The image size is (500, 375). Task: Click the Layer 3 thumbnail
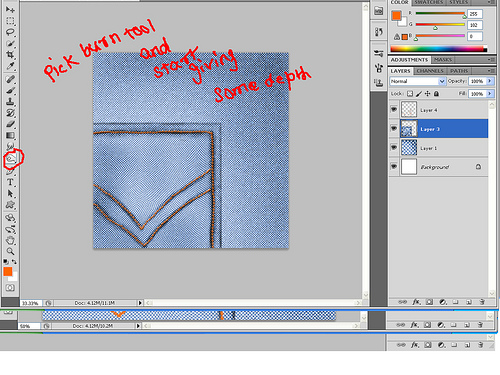click(x=409, y=129)
